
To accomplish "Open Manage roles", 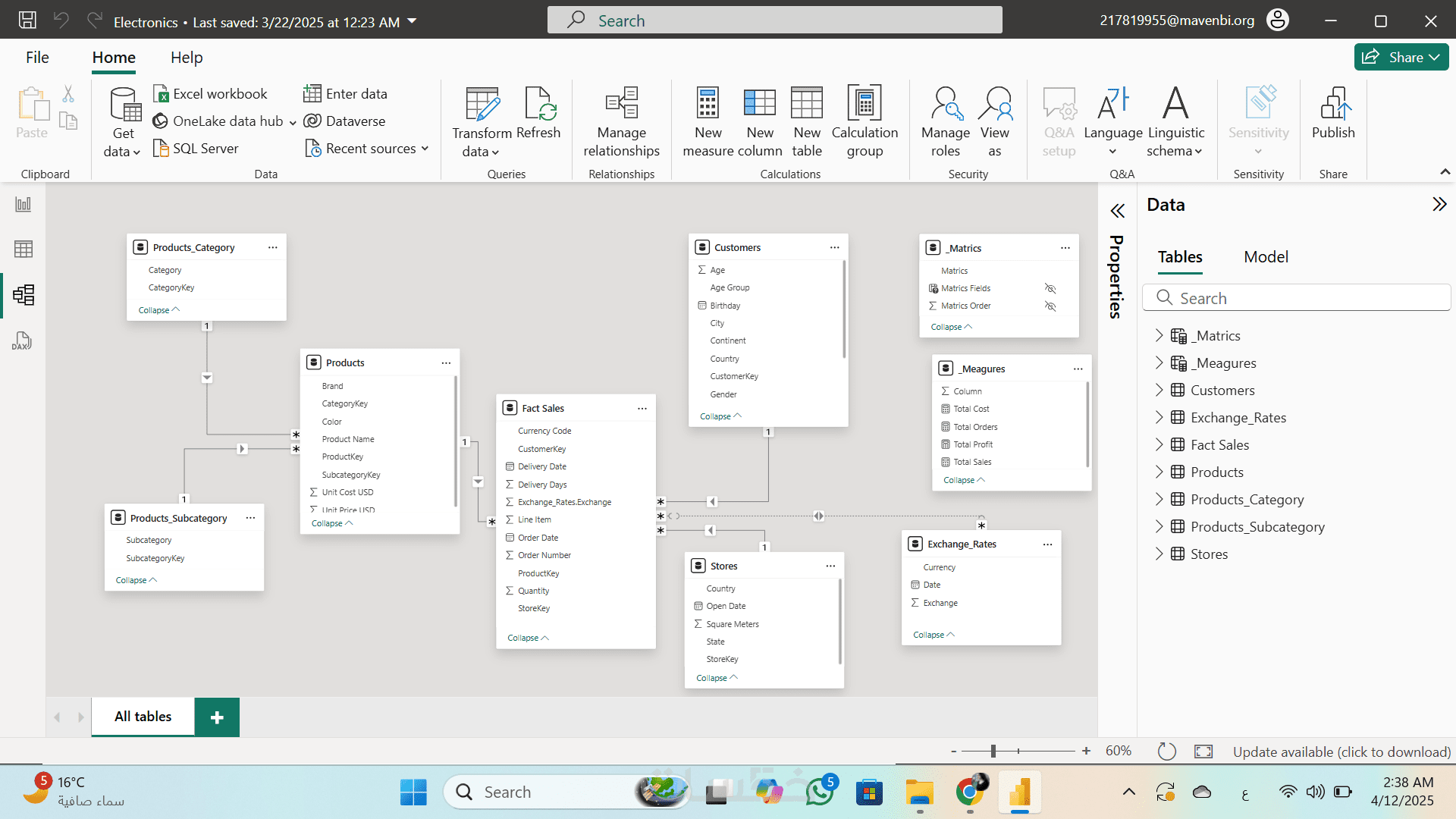I will 946,122.
